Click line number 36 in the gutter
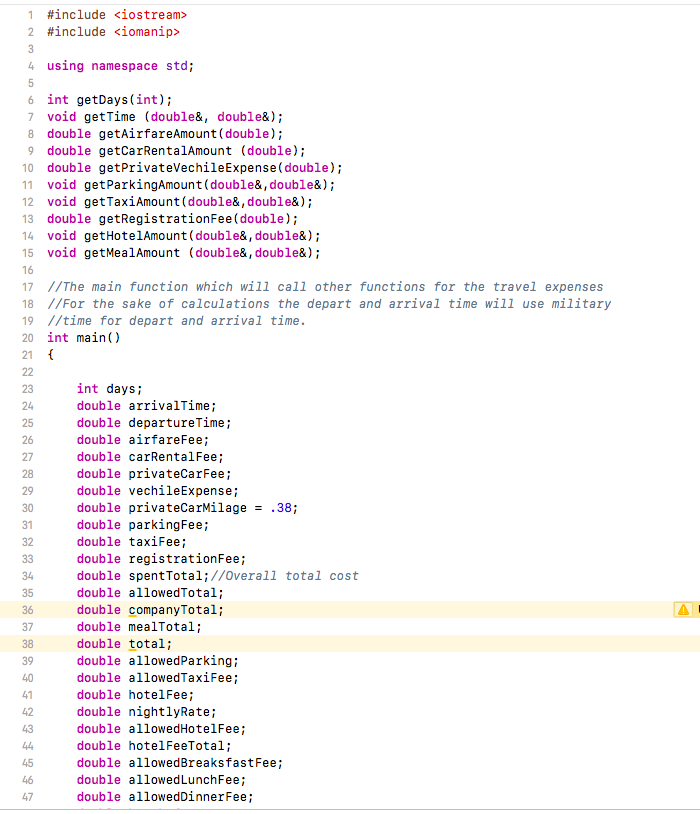The image size is (700, 814). click(x=28, y=610)
